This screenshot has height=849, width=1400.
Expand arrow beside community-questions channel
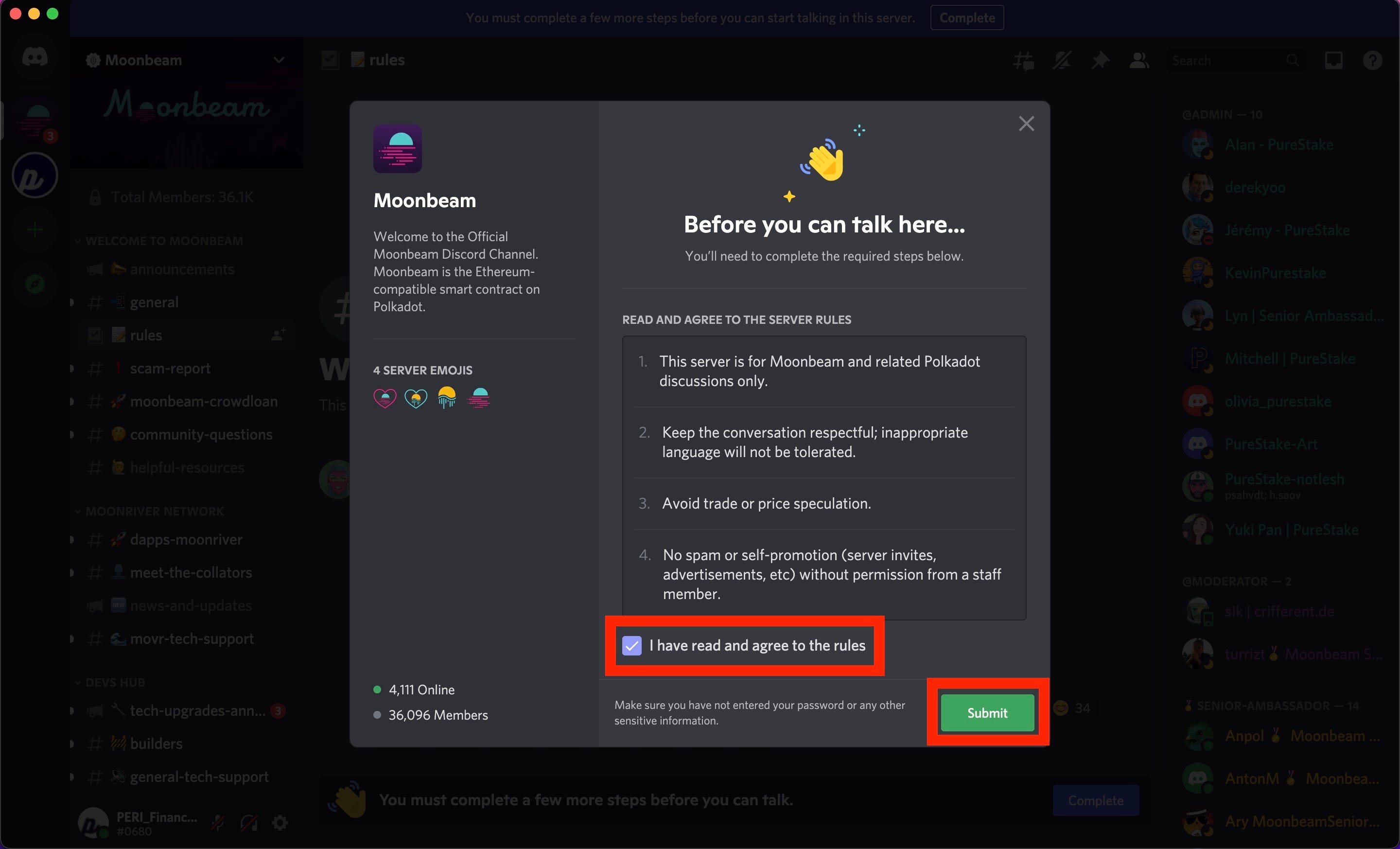[x=72, y=434]
